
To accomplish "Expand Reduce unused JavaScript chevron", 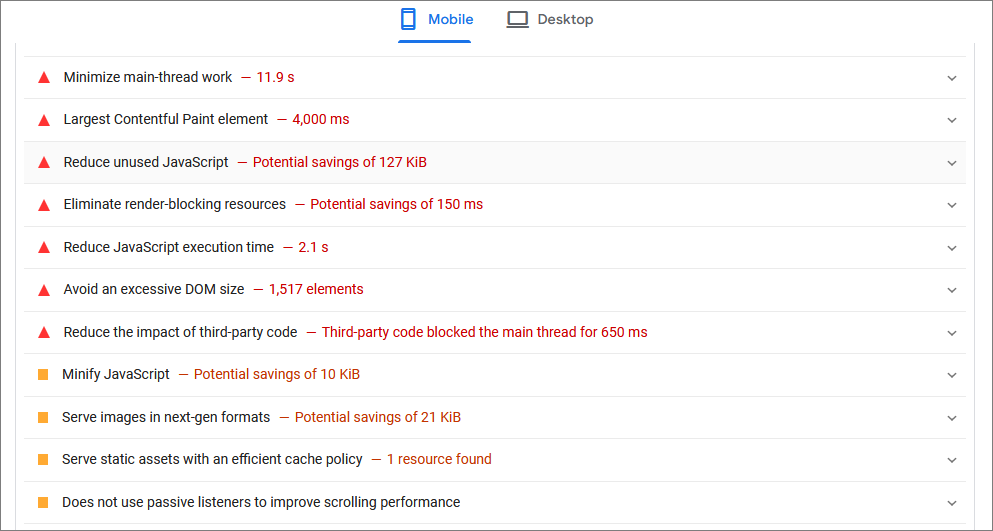I will coord(952,163).
